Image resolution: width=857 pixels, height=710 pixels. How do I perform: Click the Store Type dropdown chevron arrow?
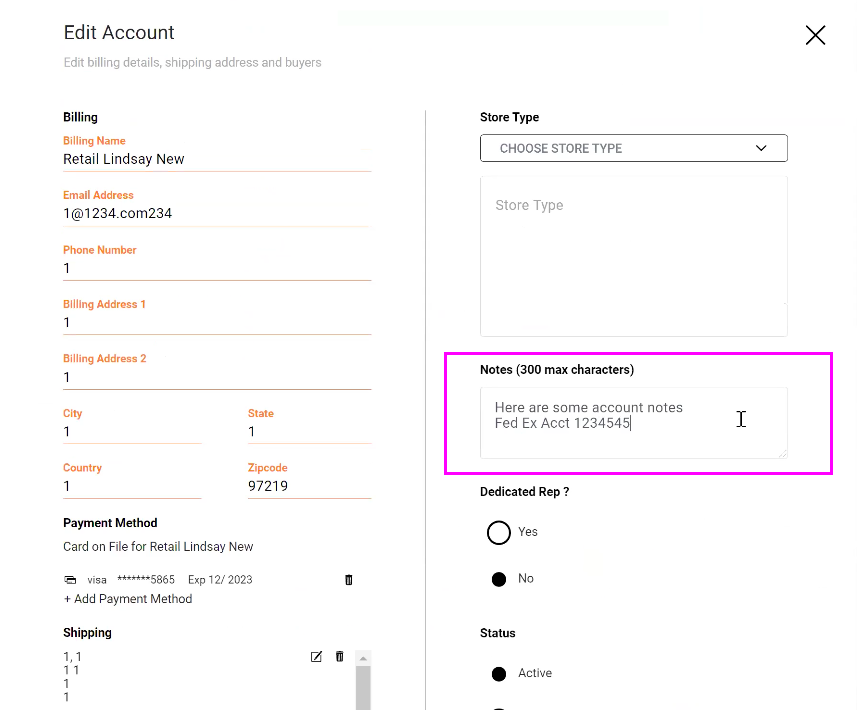point(761,148)
